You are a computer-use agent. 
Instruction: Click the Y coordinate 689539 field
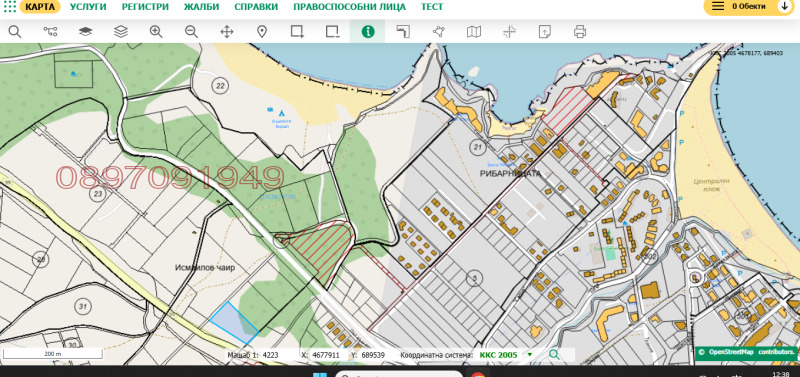click(372, 355)
